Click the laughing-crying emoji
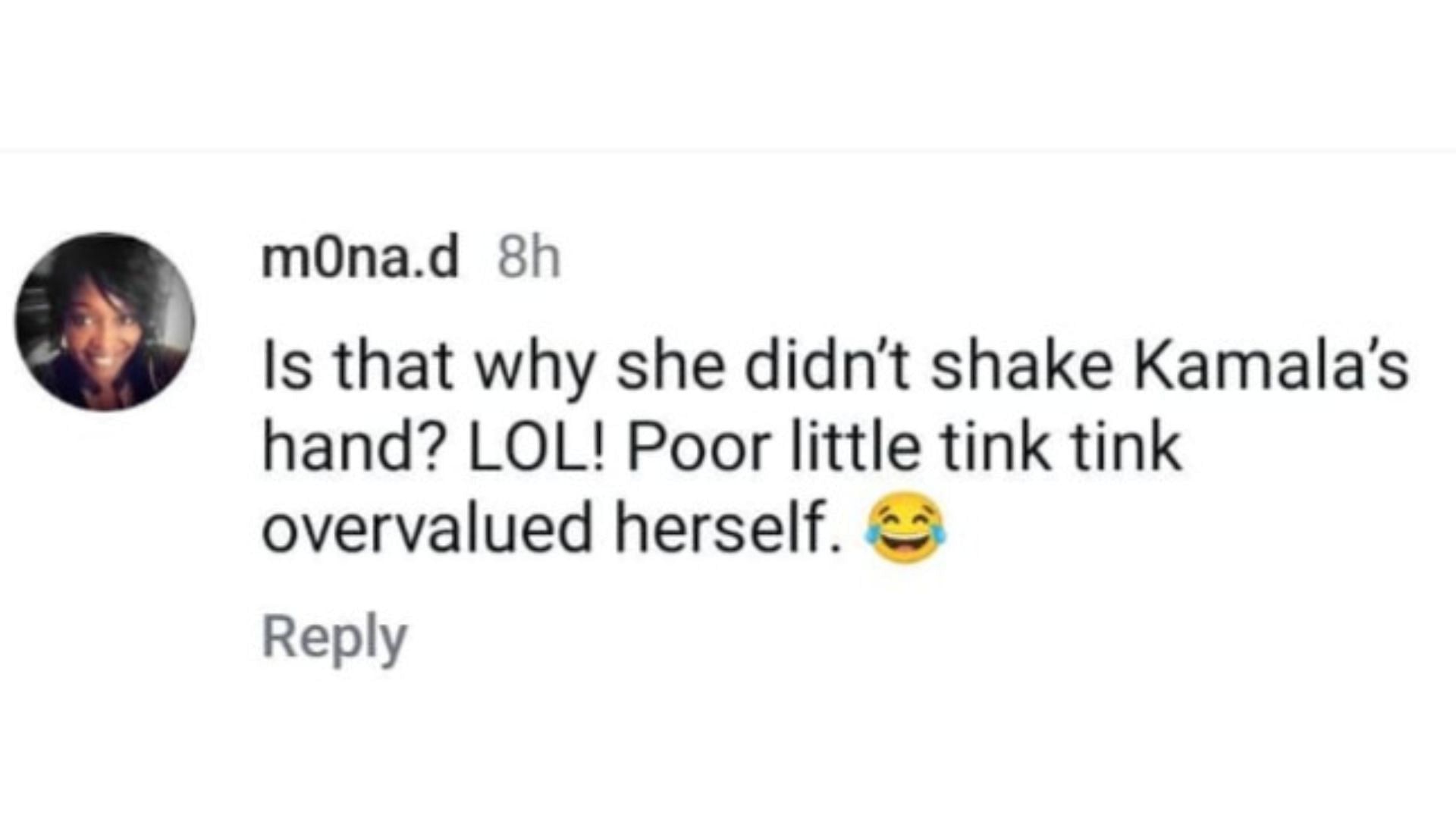 [x=905, y=529]
